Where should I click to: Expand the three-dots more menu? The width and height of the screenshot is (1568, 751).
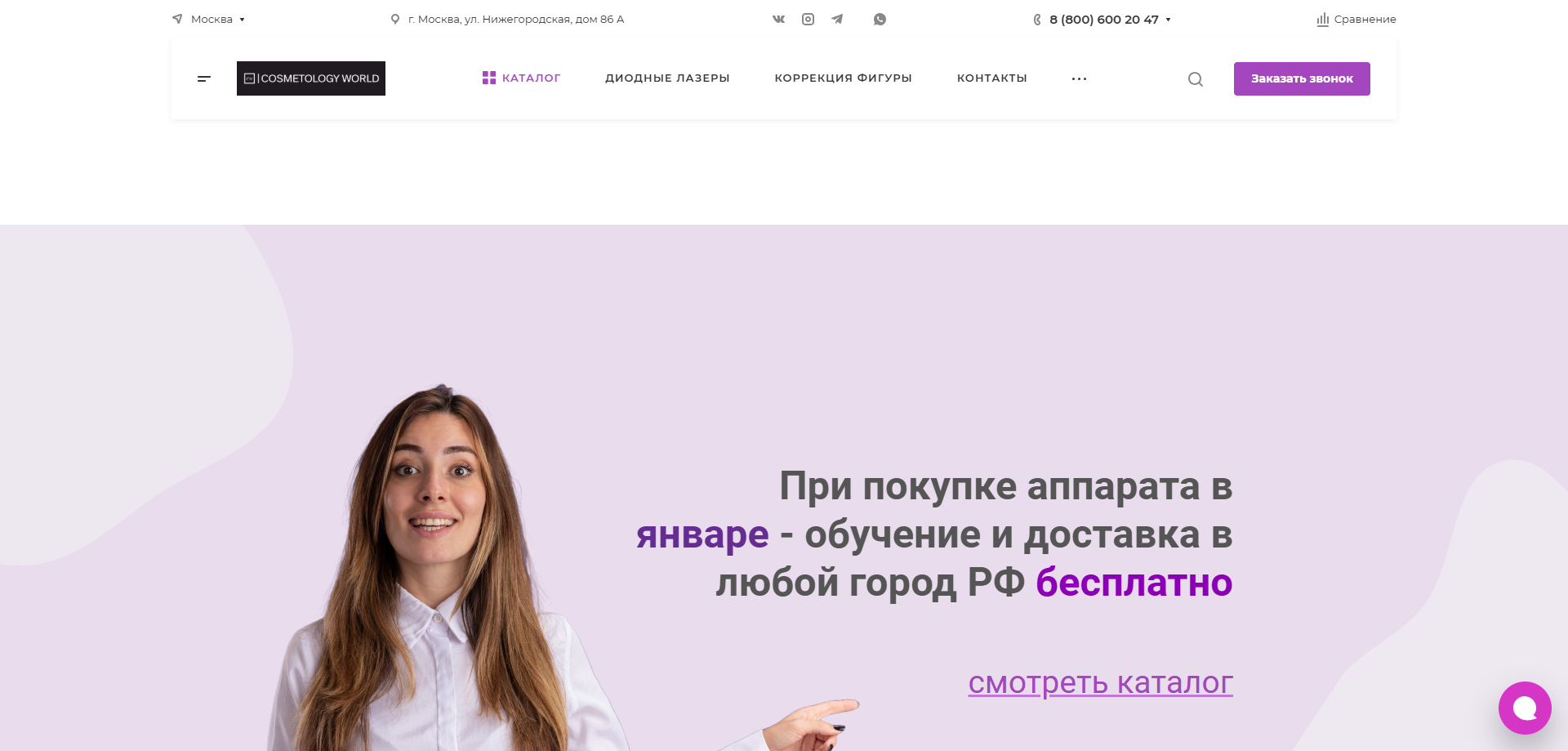pos(1079,78)
